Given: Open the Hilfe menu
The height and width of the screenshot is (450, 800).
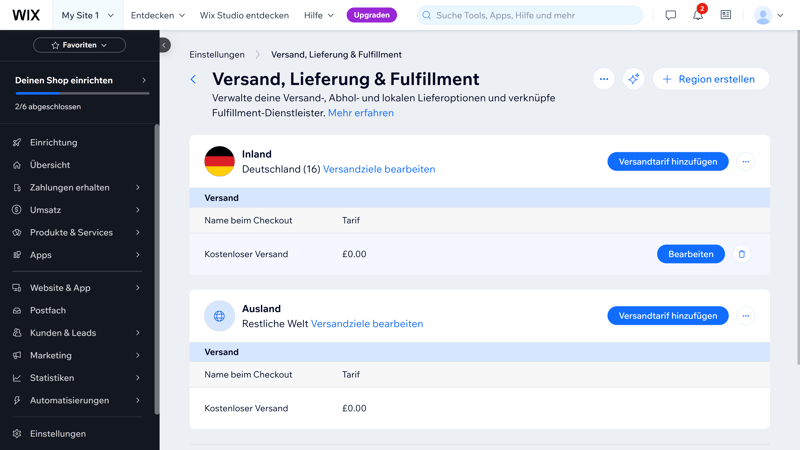Looking at the screenshot, I should point(318,15).
